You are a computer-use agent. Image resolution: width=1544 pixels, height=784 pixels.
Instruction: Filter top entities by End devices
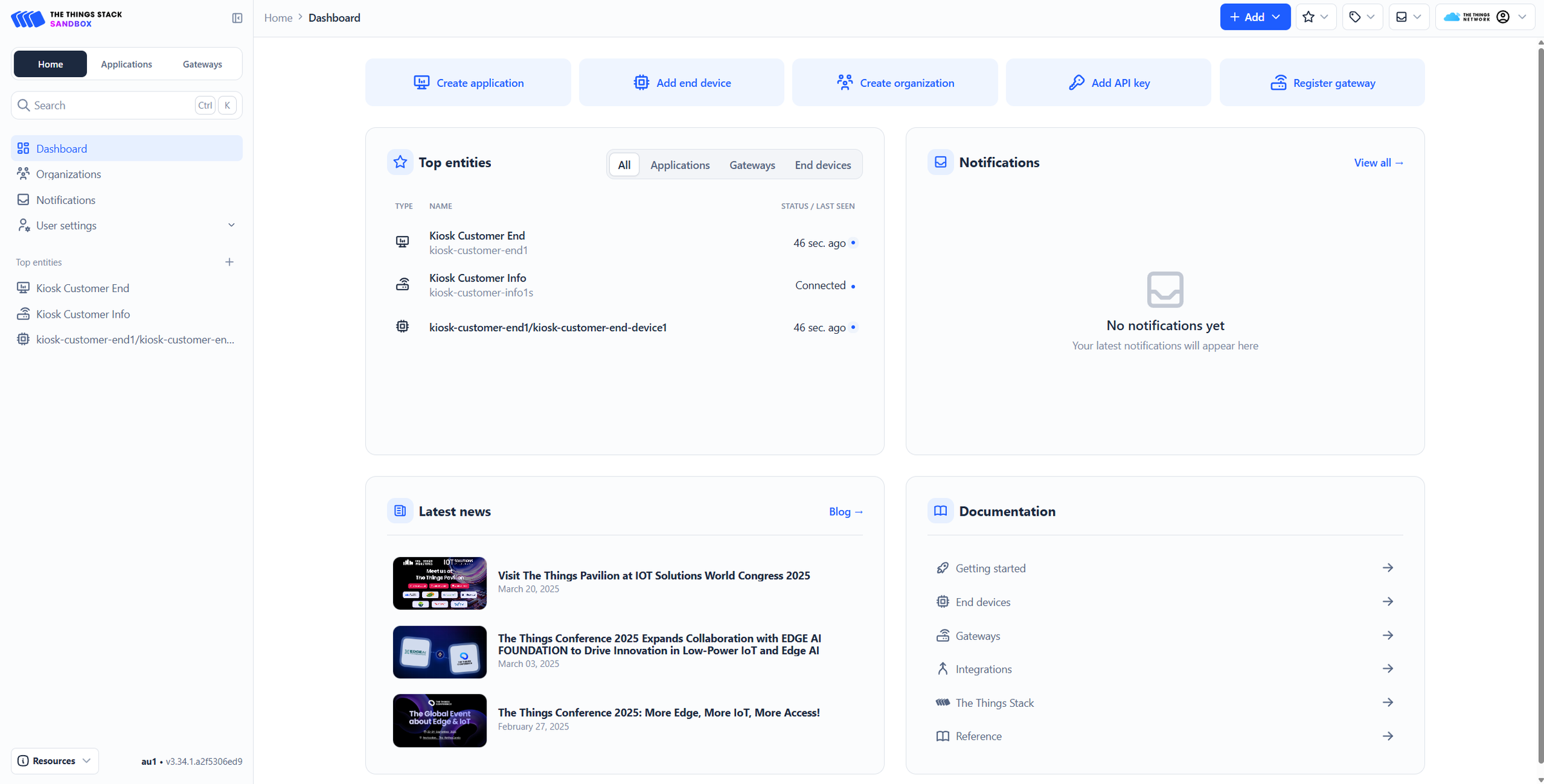[823, 165]
